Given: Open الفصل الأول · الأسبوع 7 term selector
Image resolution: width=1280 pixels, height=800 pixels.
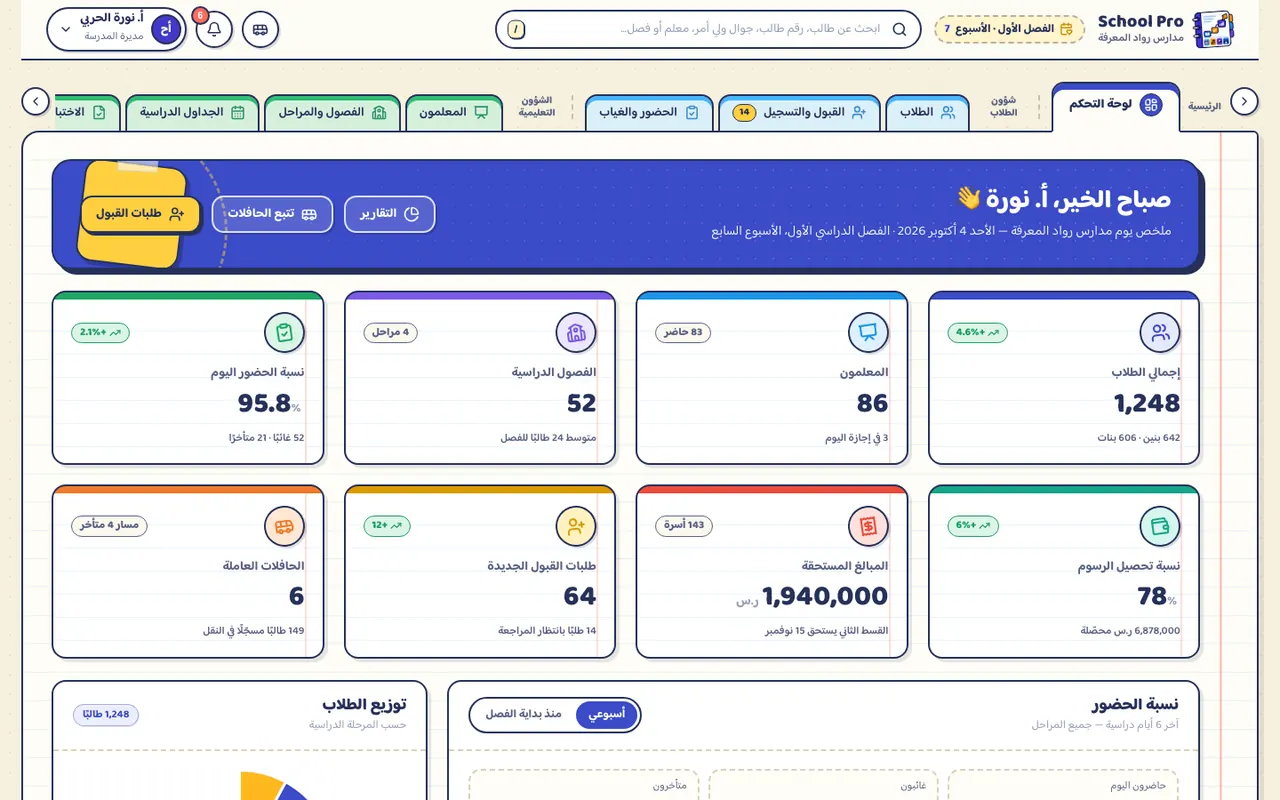Looking at the screenshot, I should (1009, 29).
